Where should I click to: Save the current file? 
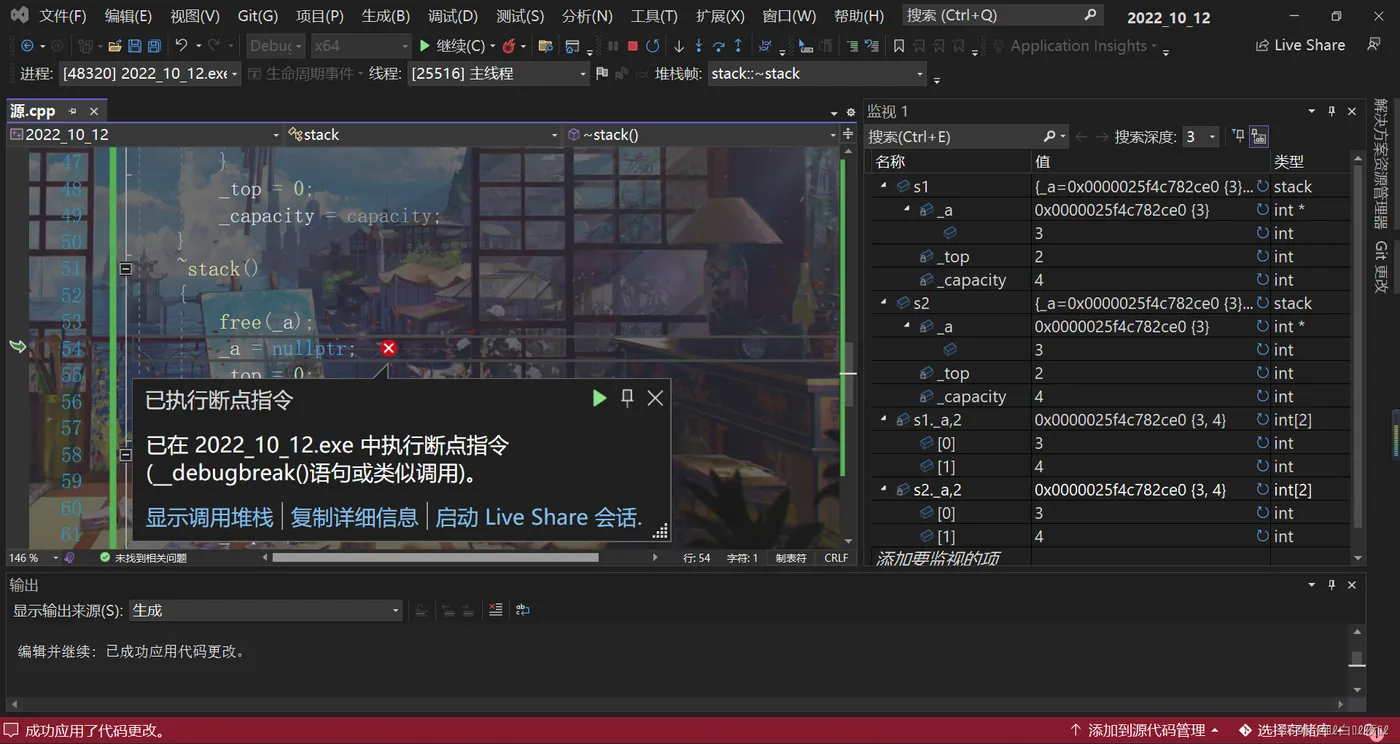[135, 46]
